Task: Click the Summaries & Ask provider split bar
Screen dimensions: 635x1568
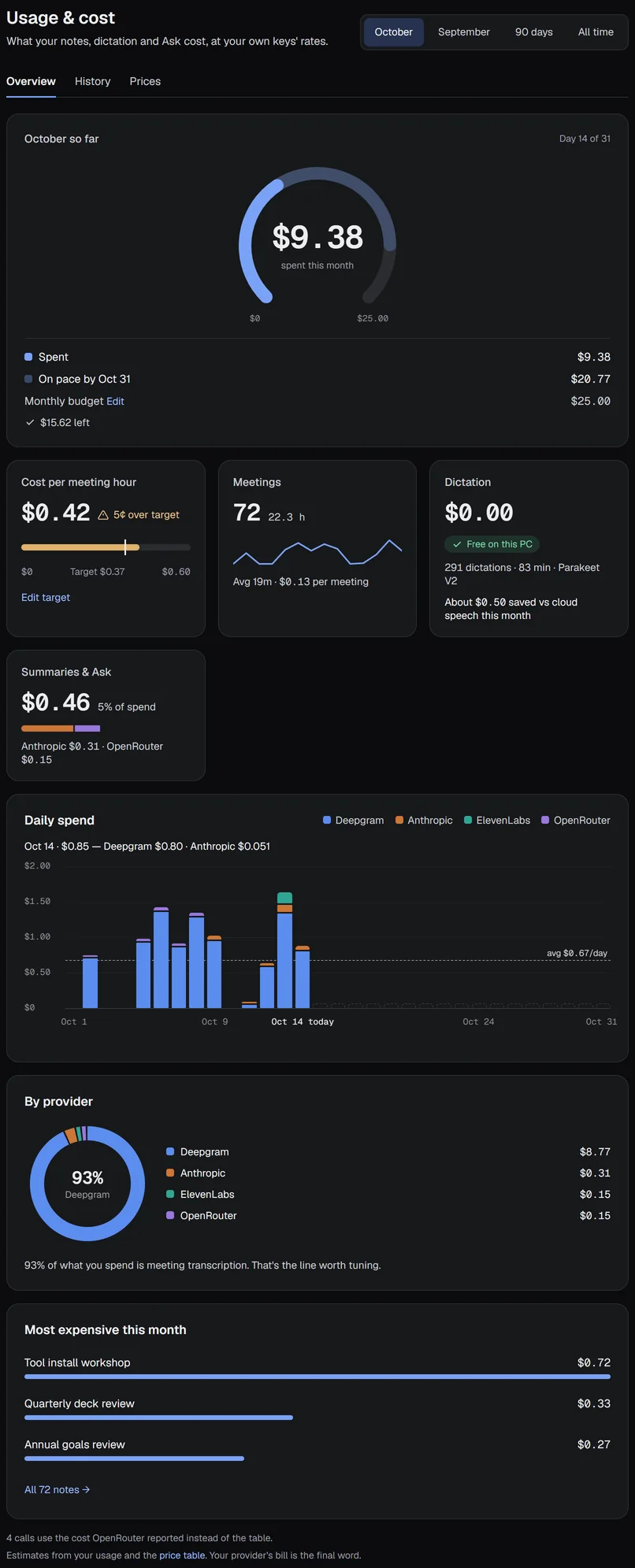Action: tap(61, 728)
